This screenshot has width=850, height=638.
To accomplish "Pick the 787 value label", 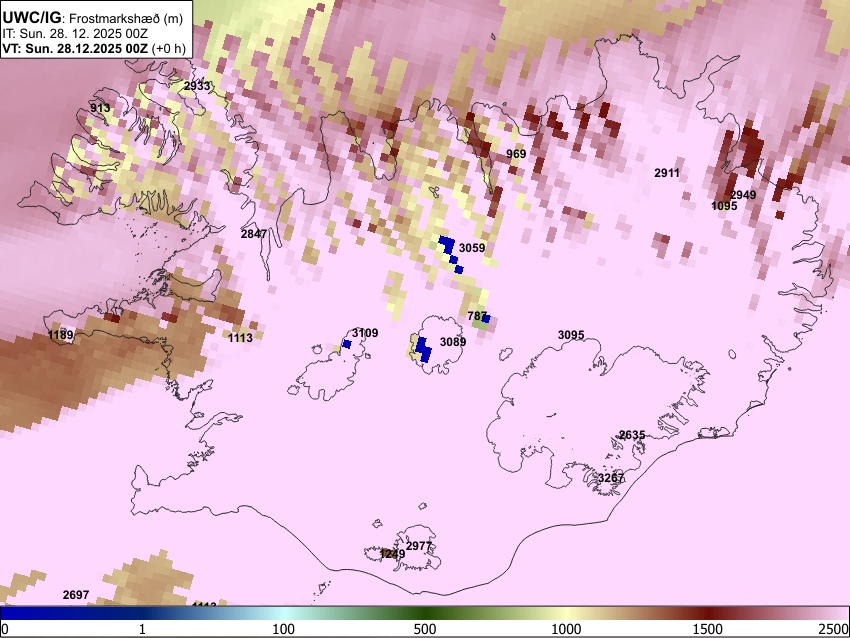I will point(476,315).
